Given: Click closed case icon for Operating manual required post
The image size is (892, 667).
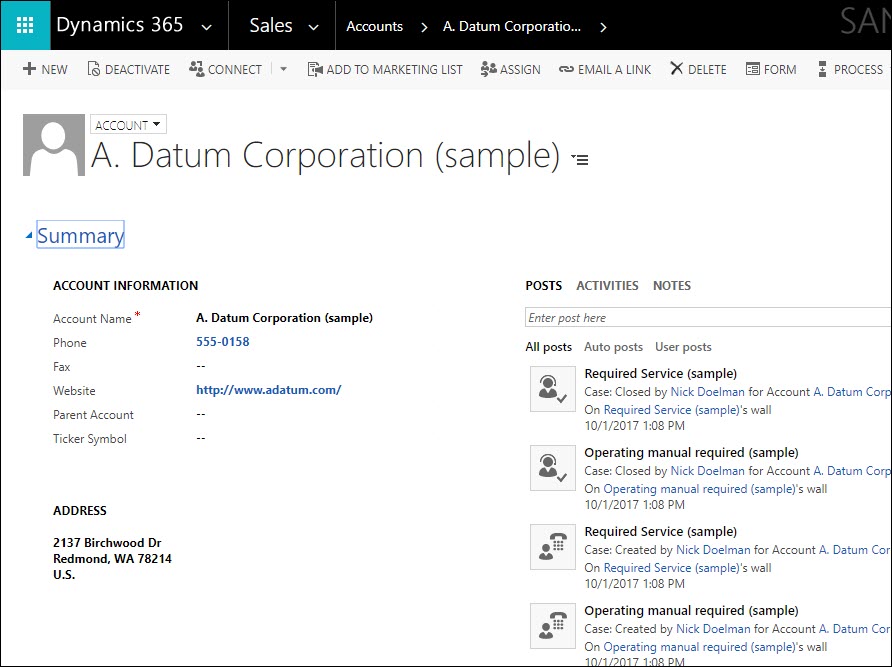Looking at the screenshot, I should pyautogui.click(x=553, y=468).
